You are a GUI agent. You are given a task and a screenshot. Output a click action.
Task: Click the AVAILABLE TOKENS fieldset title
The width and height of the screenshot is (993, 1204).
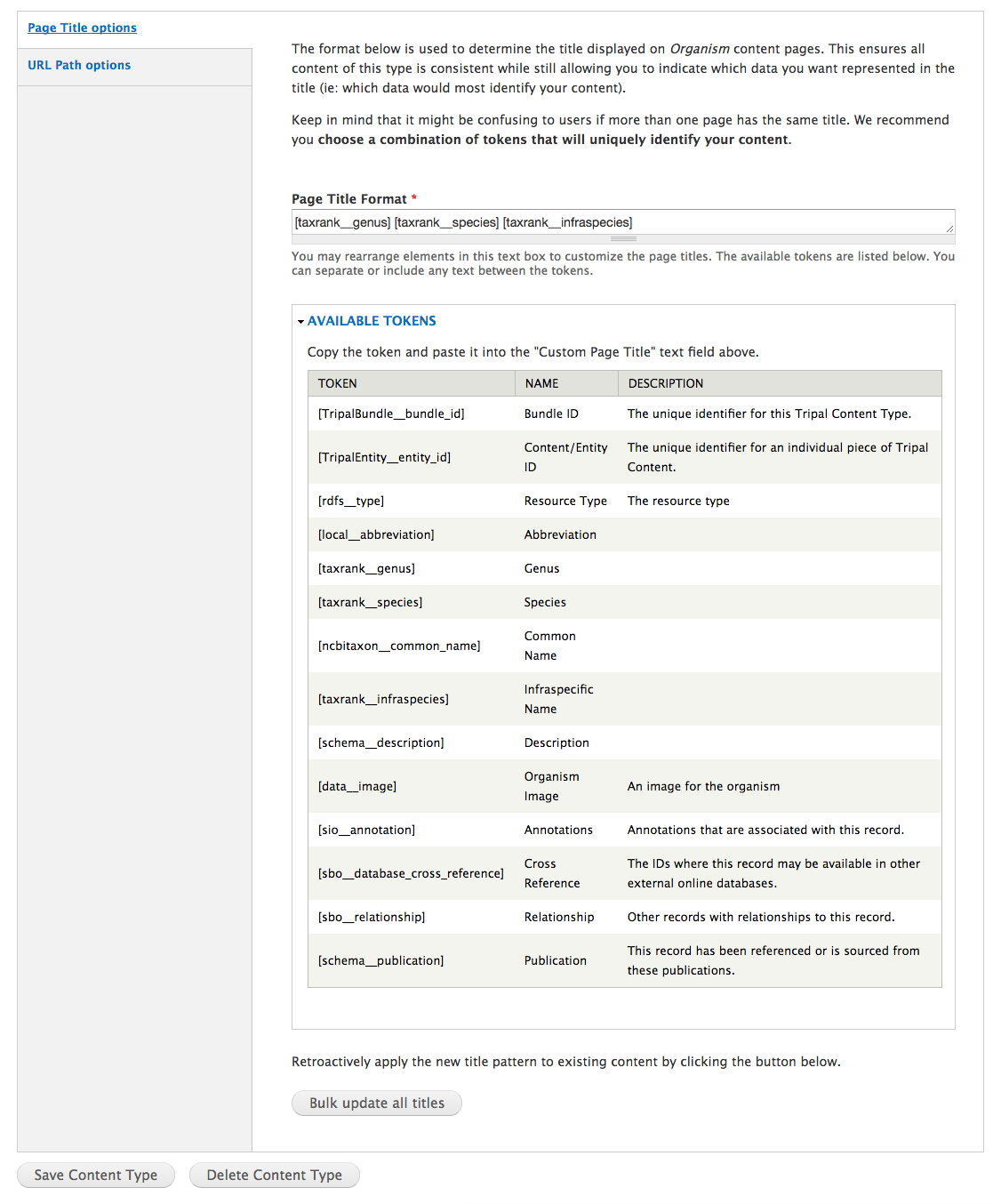pyautogui.click(x=372, y=321)
